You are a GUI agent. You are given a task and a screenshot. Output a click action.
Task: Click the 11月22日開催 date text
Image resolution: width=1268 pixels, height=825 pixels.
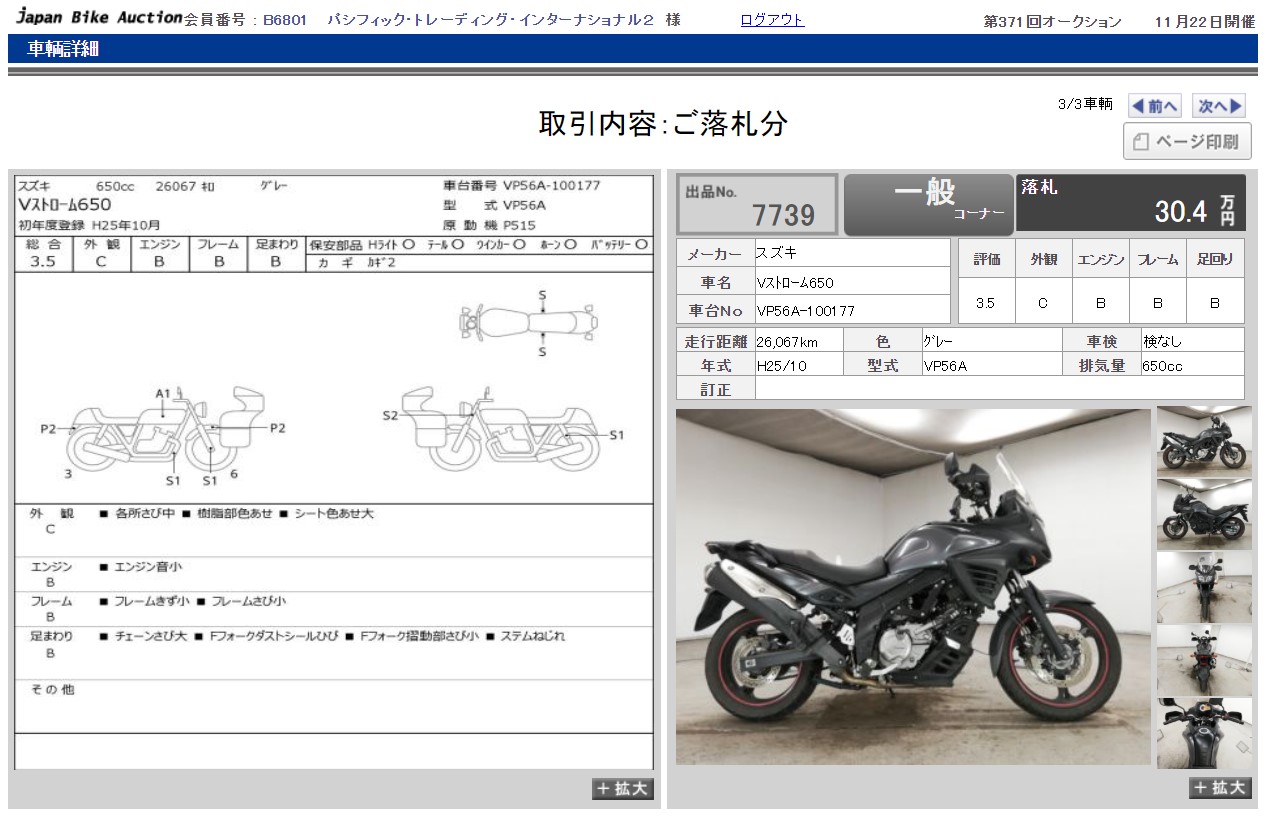coord(1205,21)
